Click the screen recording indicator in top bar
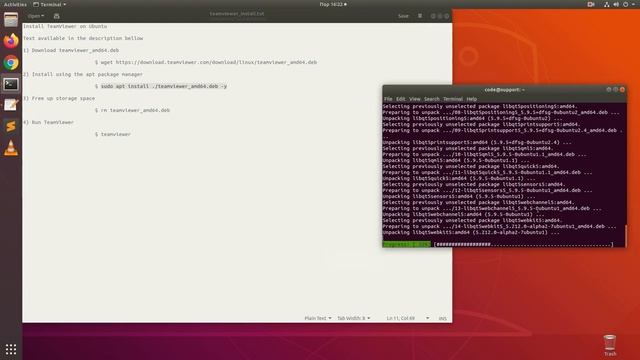Viewport: 640px width, 360px height. [x=591, y=4]
